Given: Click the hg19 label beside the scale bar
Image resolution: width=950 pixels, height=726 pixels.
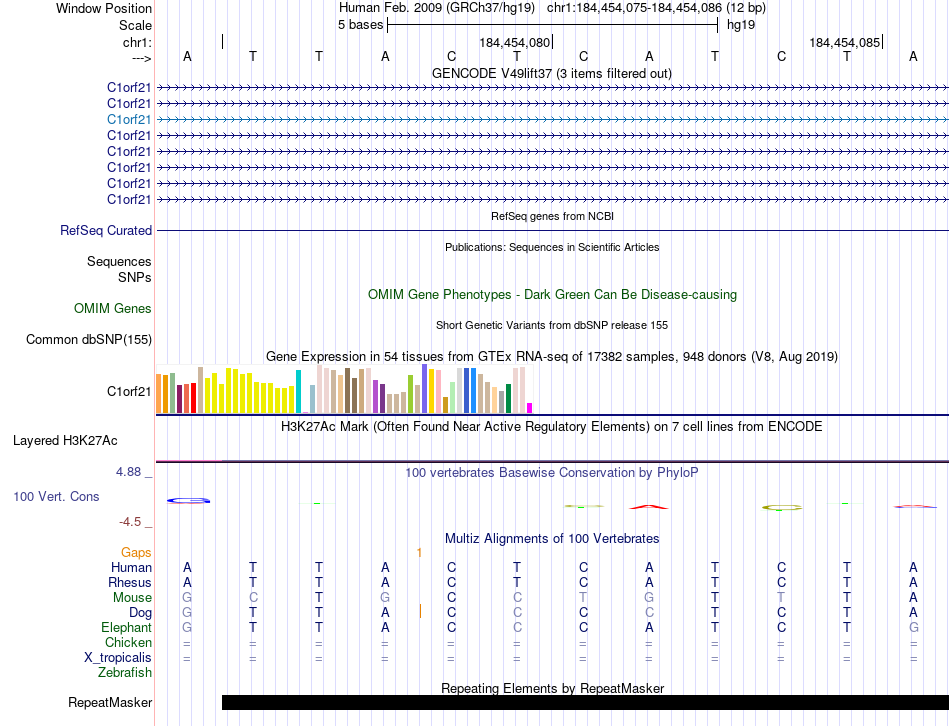Looking at the screenshot, I should click(741, 25).
